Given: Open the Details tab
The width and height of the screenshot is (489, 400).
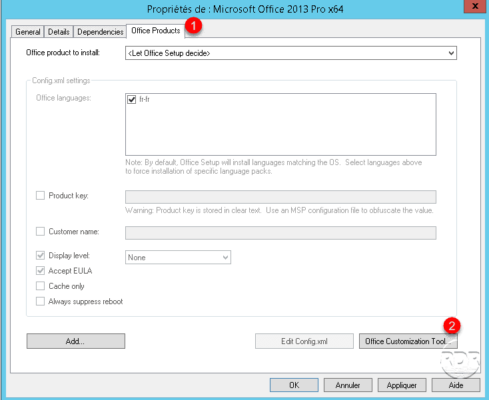Looking at the screenshot, I should 59,32.
